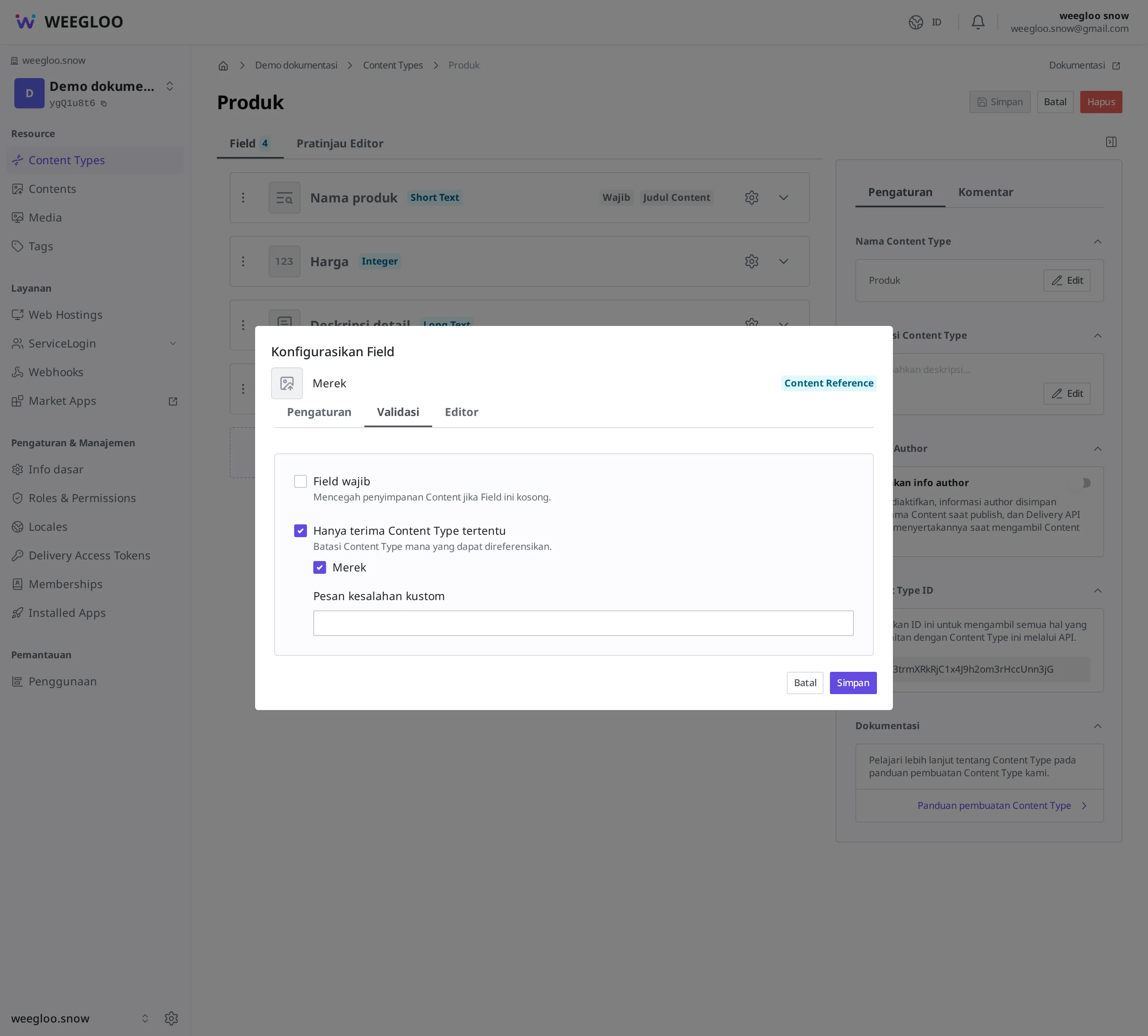Copy the project ID ygQ1u8t6
1148x1036 pixels.
tap(104, 104)
